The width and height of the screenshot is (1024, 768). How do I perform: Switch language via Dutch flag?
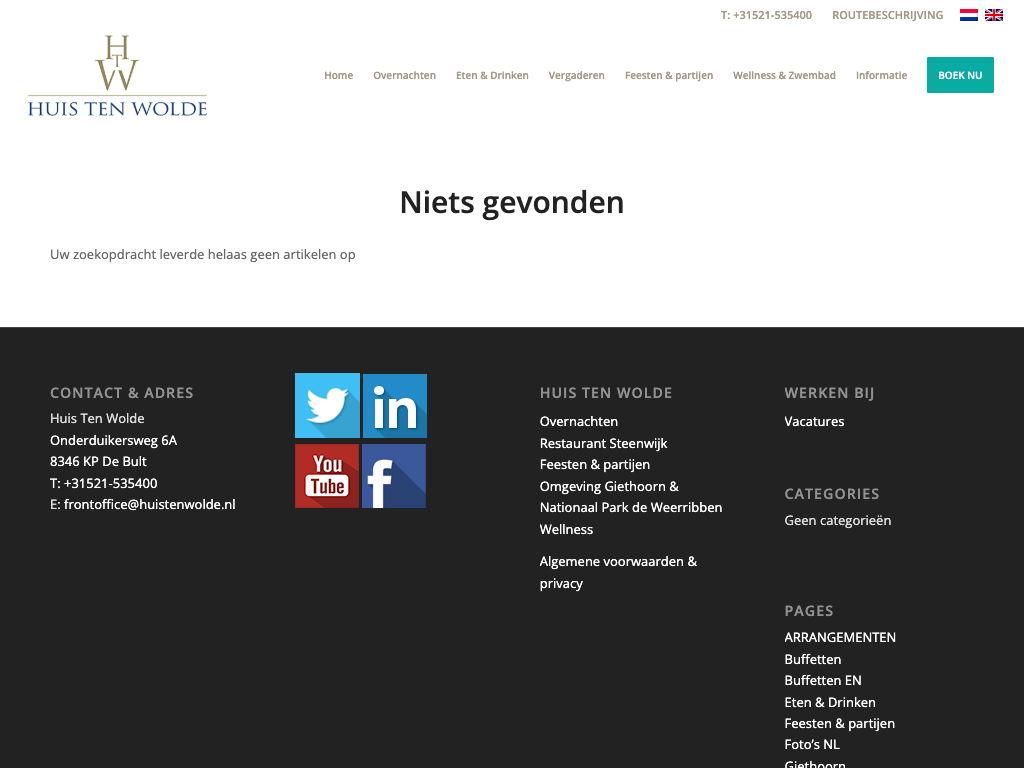[x=968, y=15]
